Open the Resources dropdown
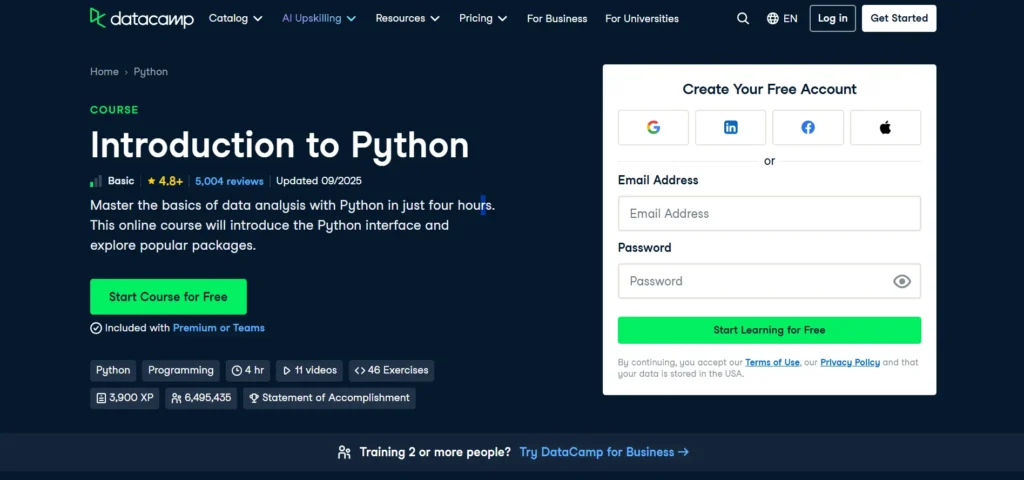 click(x=408, y=18)
